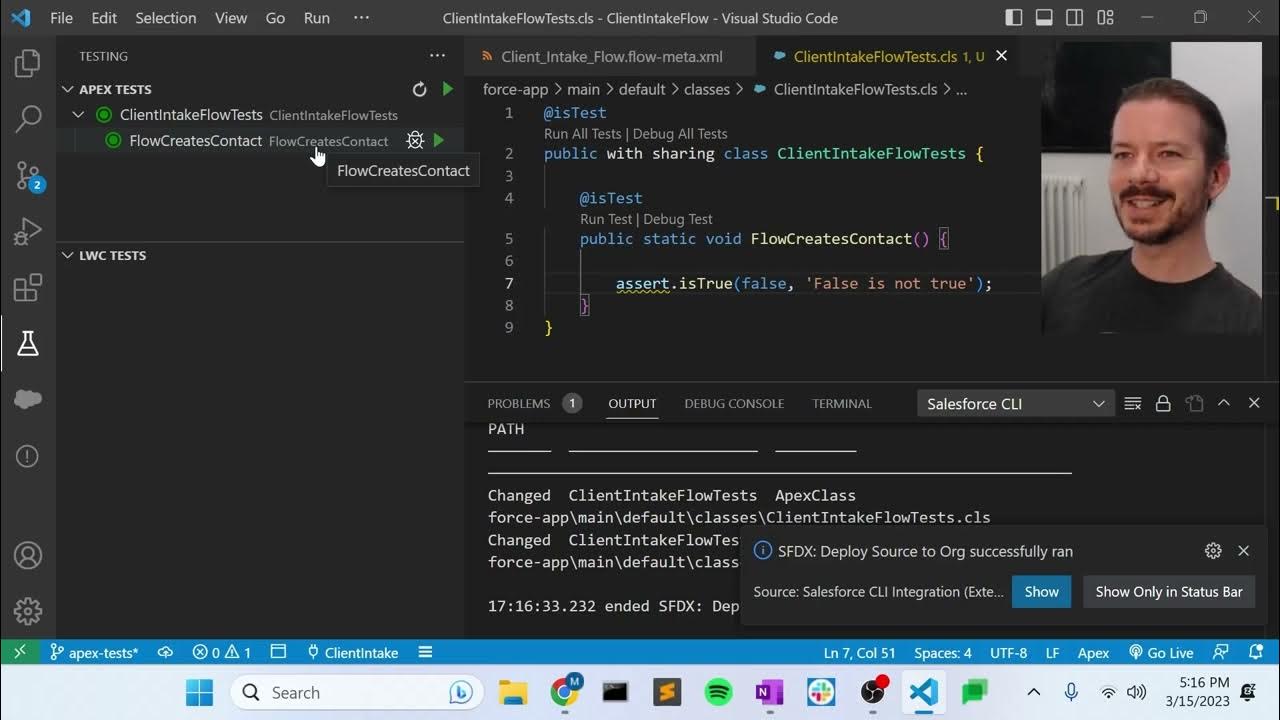Viewport: 1280px width, 720px height.
Task: Toggle panel visibility layout button
Action: (1044, 18)
